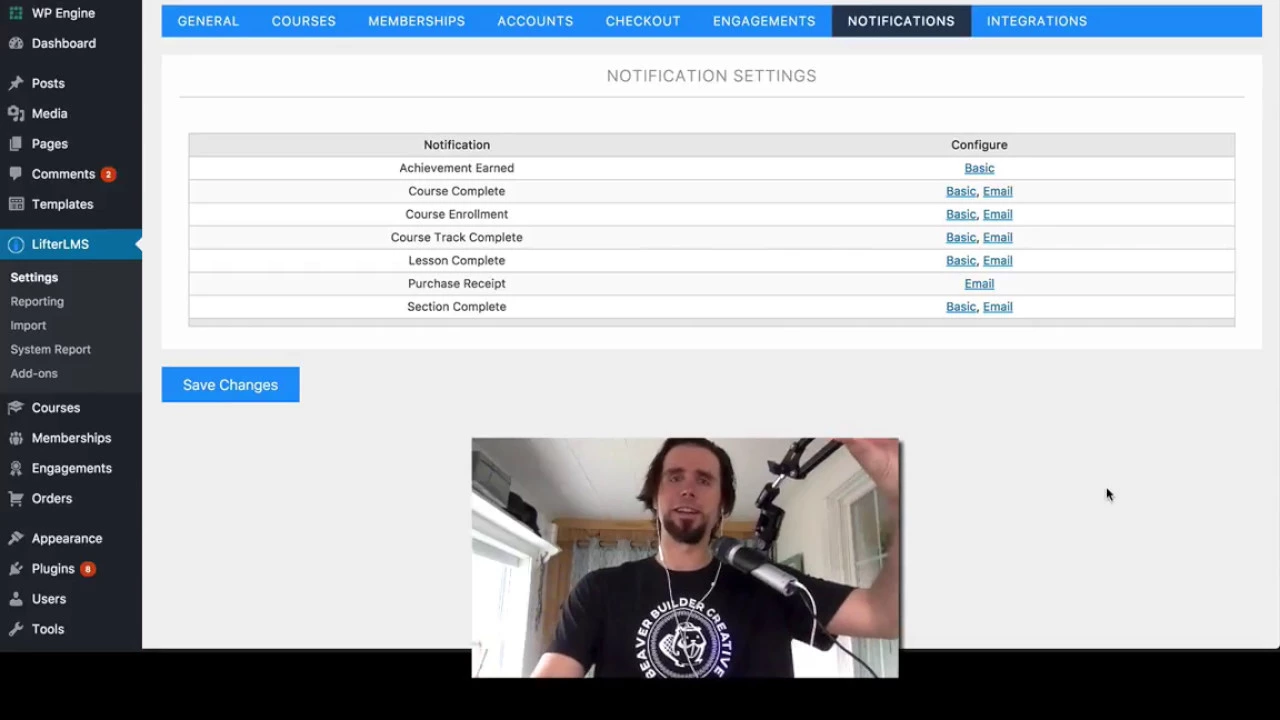Click the WP Engine icon in sidebar
The image size is (1280, 720).
(16, 13)
